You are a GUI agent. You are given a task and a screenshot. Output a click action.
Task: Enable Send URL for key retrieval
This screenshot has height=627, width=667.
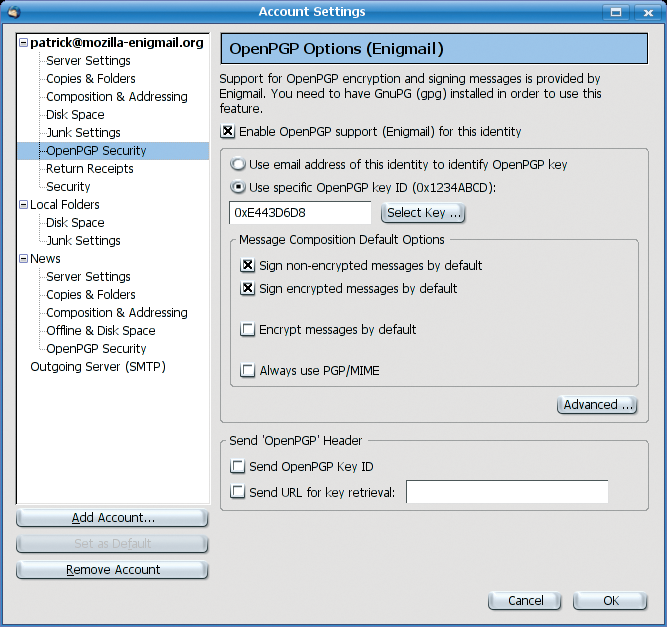click(237, 492)
